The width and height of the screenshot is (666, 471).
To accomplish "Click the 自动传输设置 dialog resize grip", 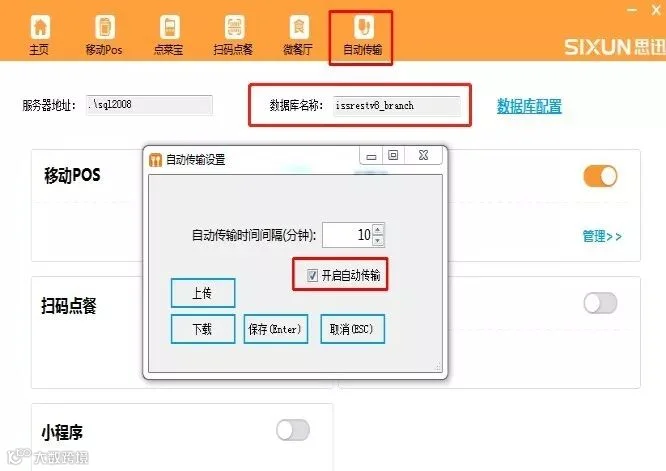I will pos(438,367).
